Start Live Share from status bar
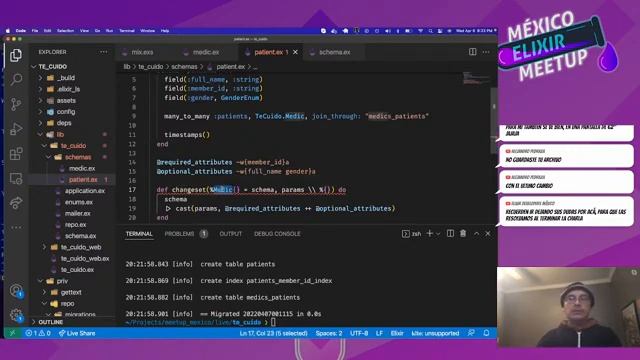Screen dimensions: 640x360 pos(77,333)
